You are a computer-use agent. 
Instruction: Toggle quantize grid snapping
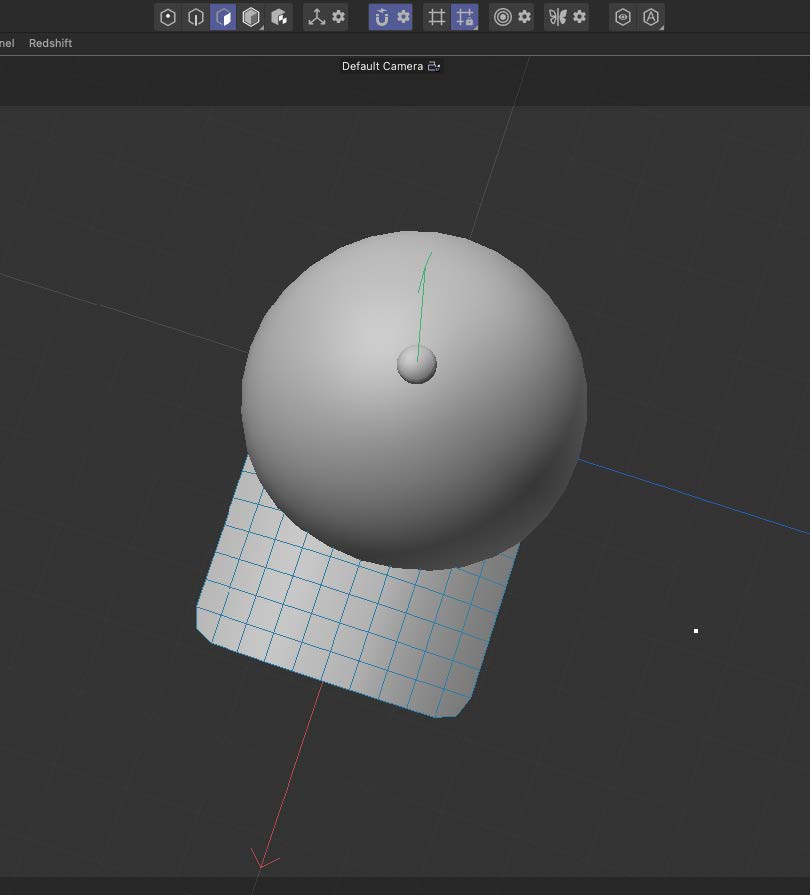coord(462,17)
